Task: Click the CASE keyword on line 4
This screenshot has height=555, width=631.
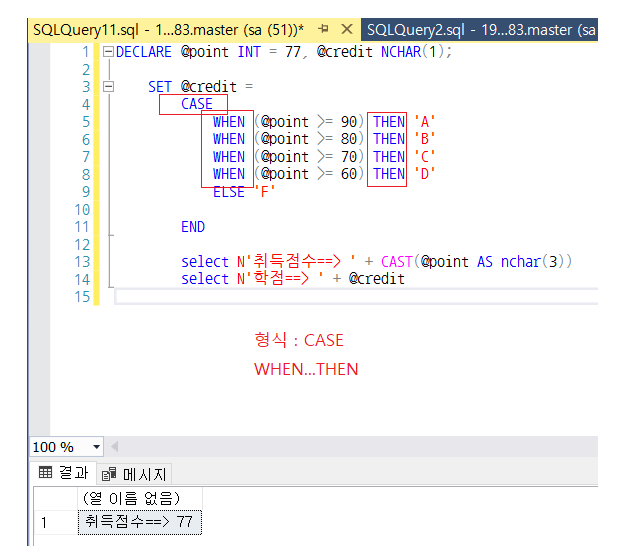Action: [x=197, y=104]
